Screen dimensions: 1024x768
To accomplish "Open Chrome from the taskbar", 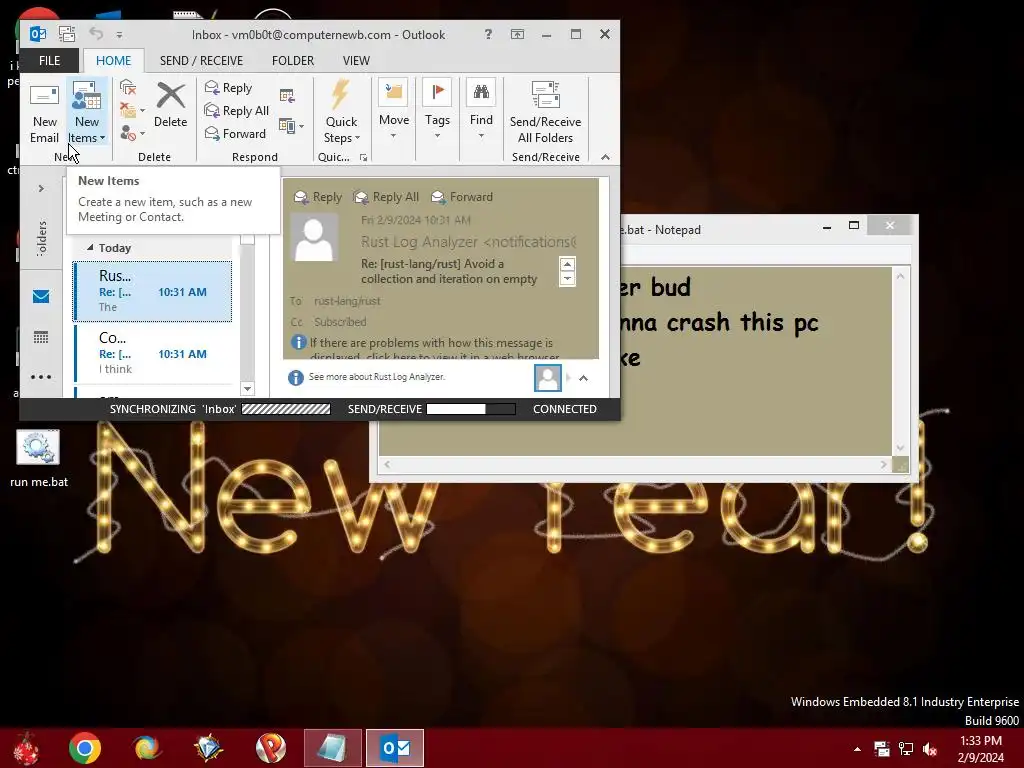I will (85, 748).
